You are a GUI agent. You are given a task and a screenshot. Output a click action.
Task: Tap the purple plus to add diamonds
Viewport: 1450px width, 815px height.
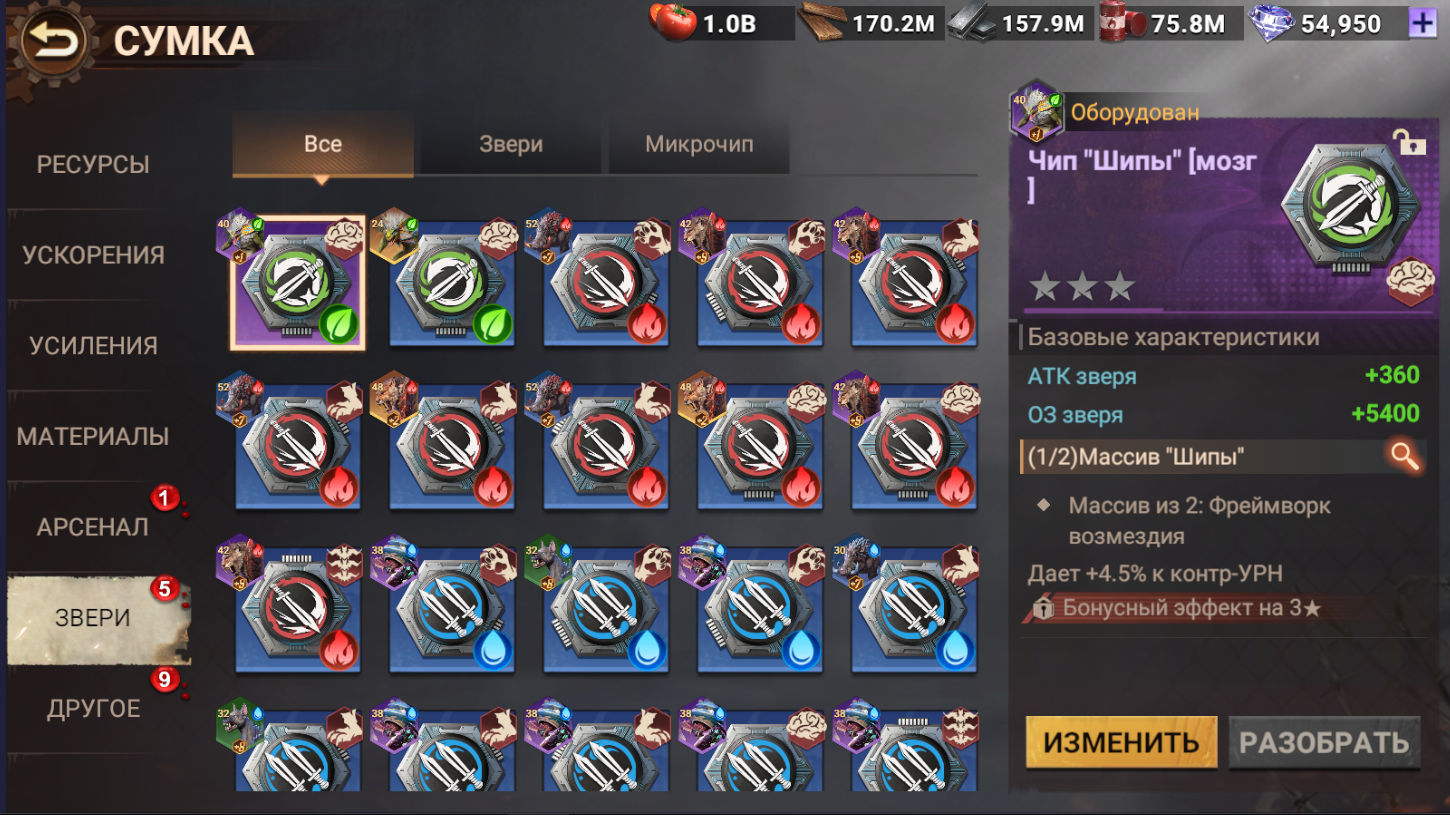(x=1421, y=24)
